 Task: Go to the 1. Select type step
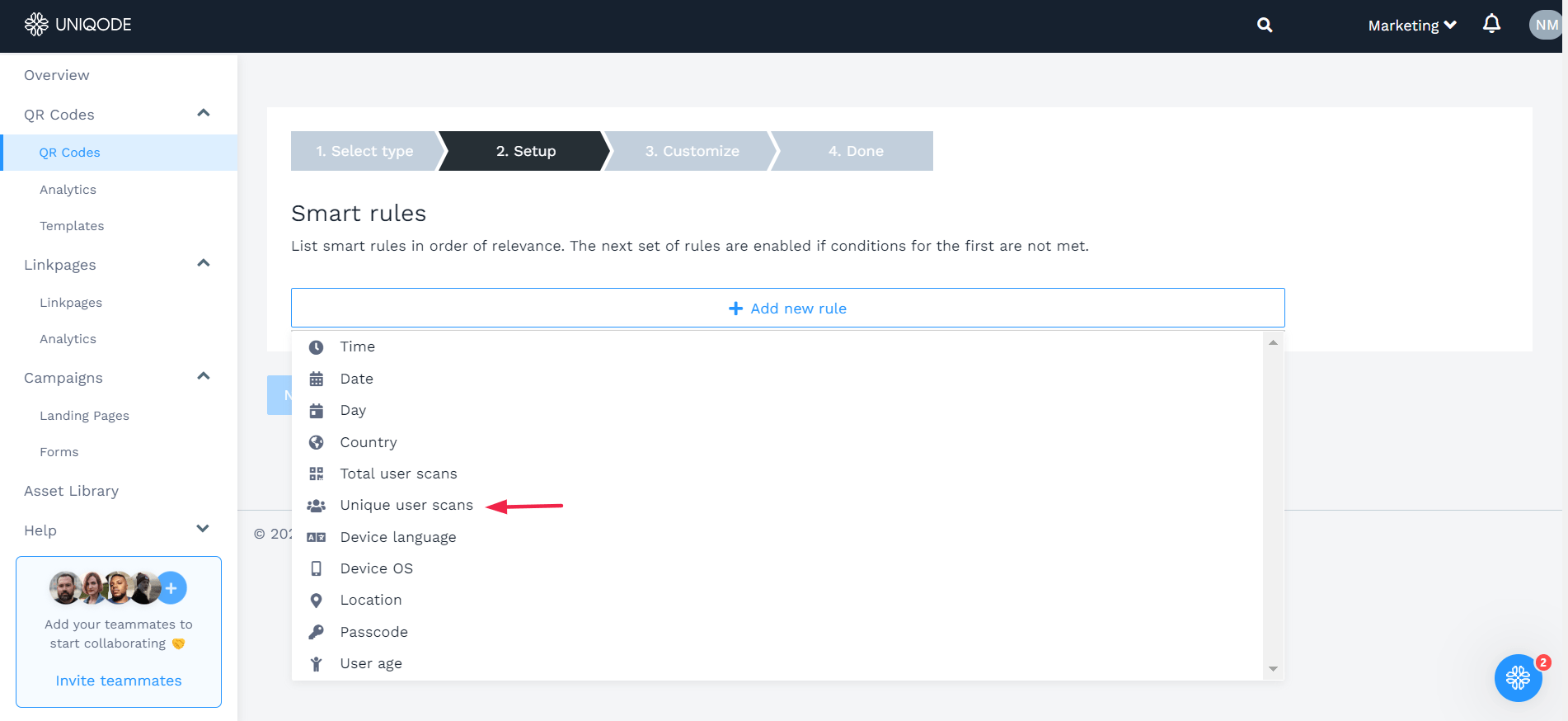[x=364, y=151]
